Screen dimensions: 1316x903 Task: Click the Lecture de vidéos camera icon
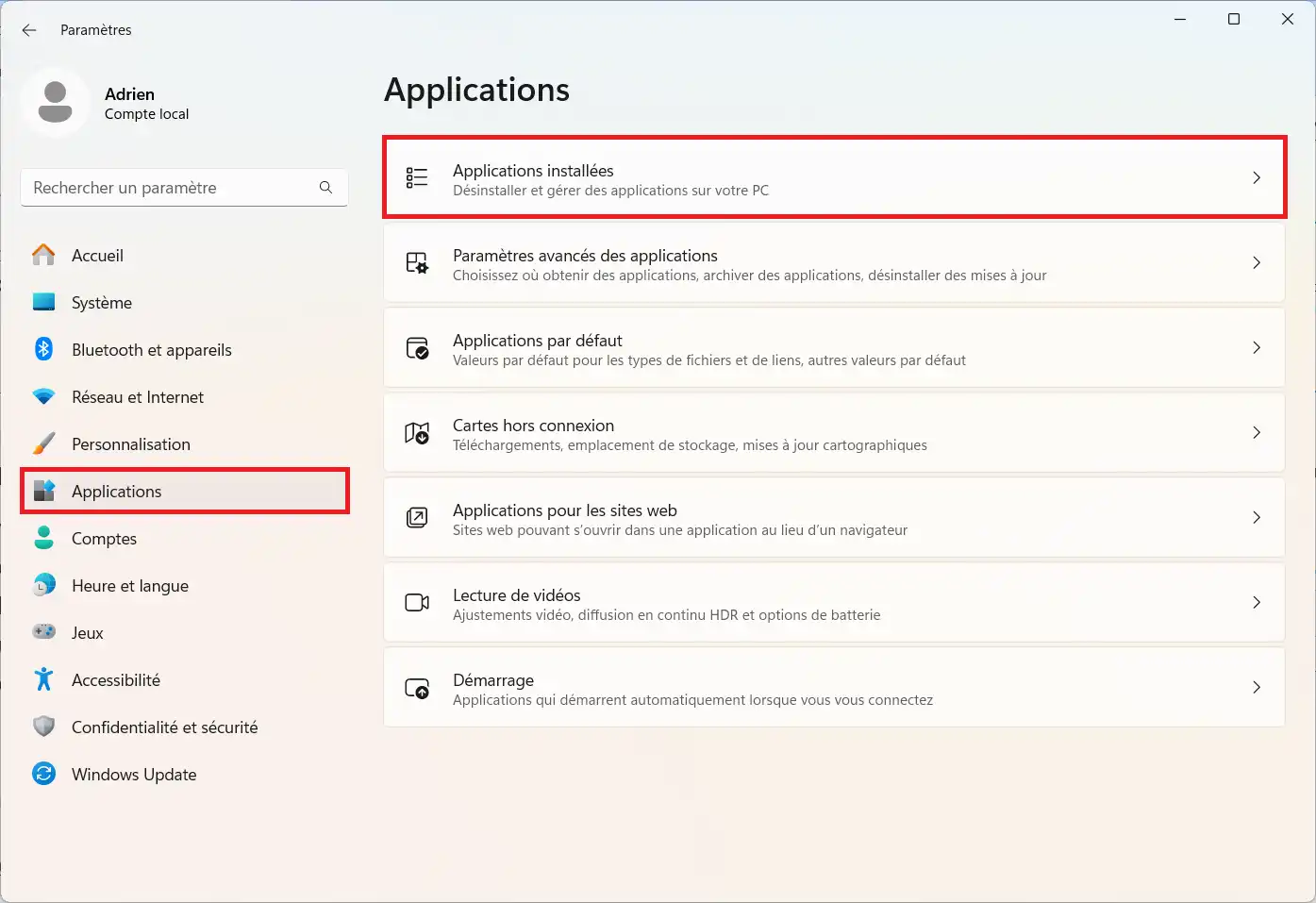click(417, 602)
